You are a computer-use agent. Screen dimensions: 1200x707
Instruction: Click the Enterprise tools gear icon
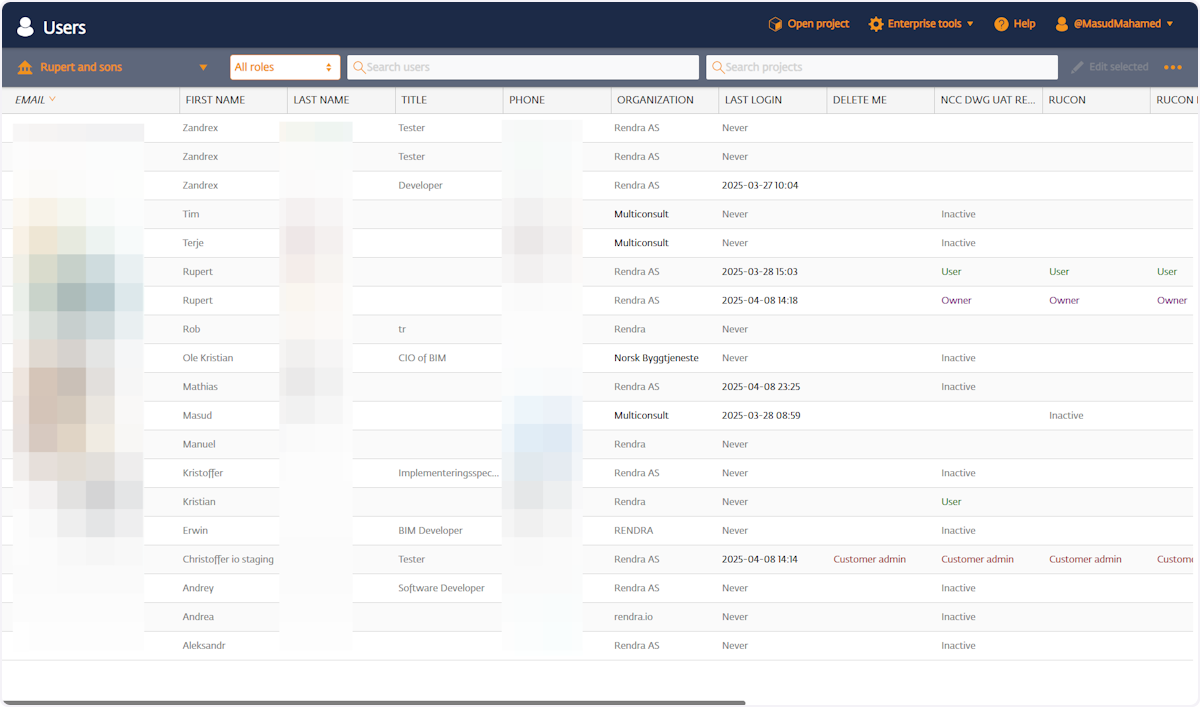[876, 24]
